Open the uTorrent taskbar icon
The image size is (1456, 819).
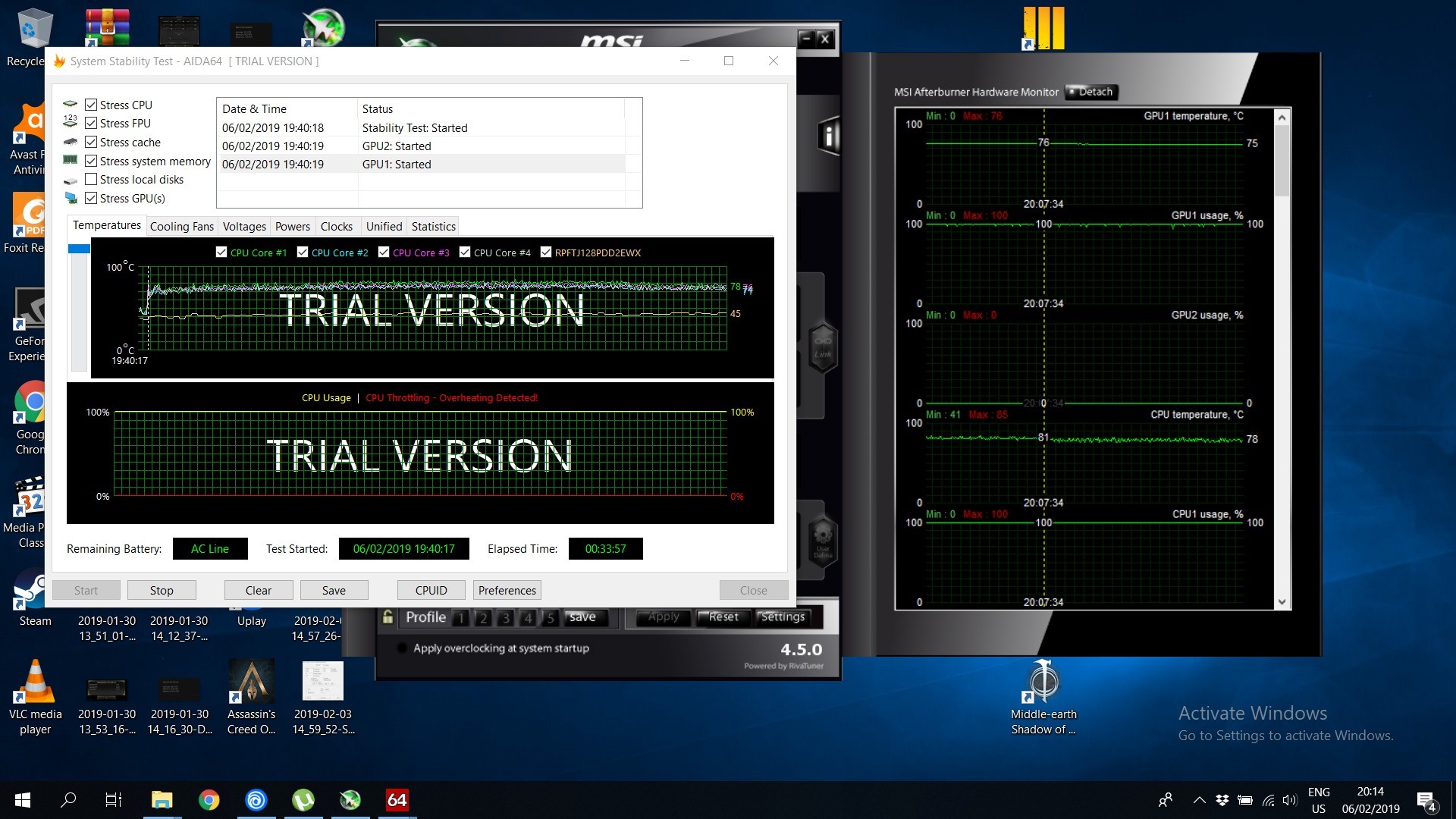click(x=303, y=800)
